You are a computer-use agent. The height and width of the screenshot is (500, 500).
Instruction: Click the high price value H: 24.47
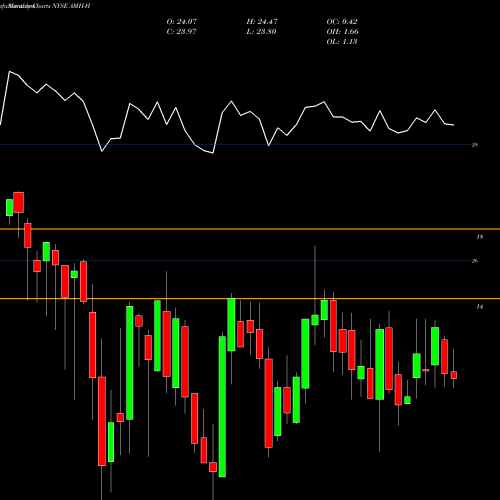(262, 22)
